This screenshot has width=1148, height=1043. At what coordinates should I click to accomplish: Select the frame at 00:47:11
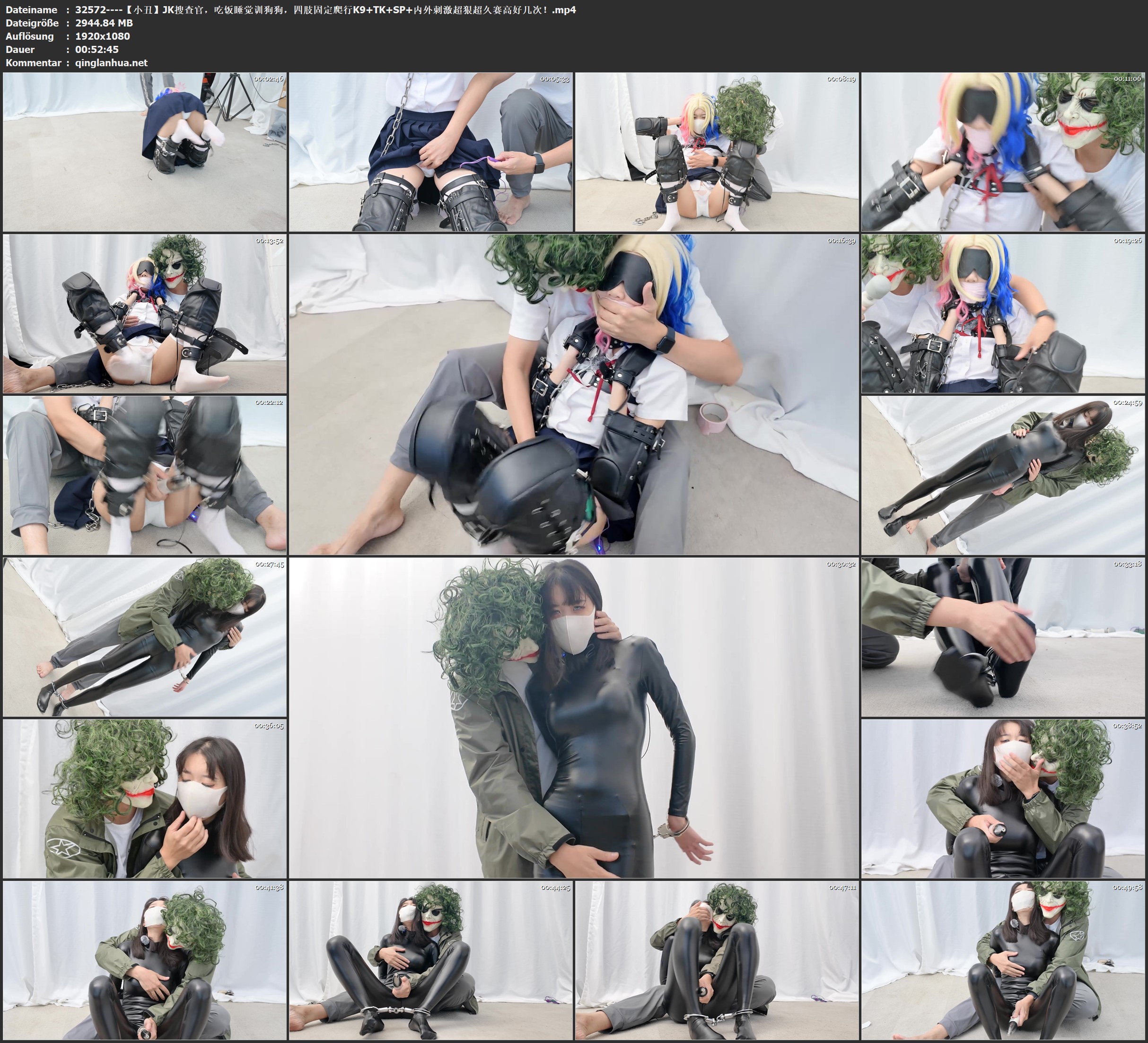716,960
